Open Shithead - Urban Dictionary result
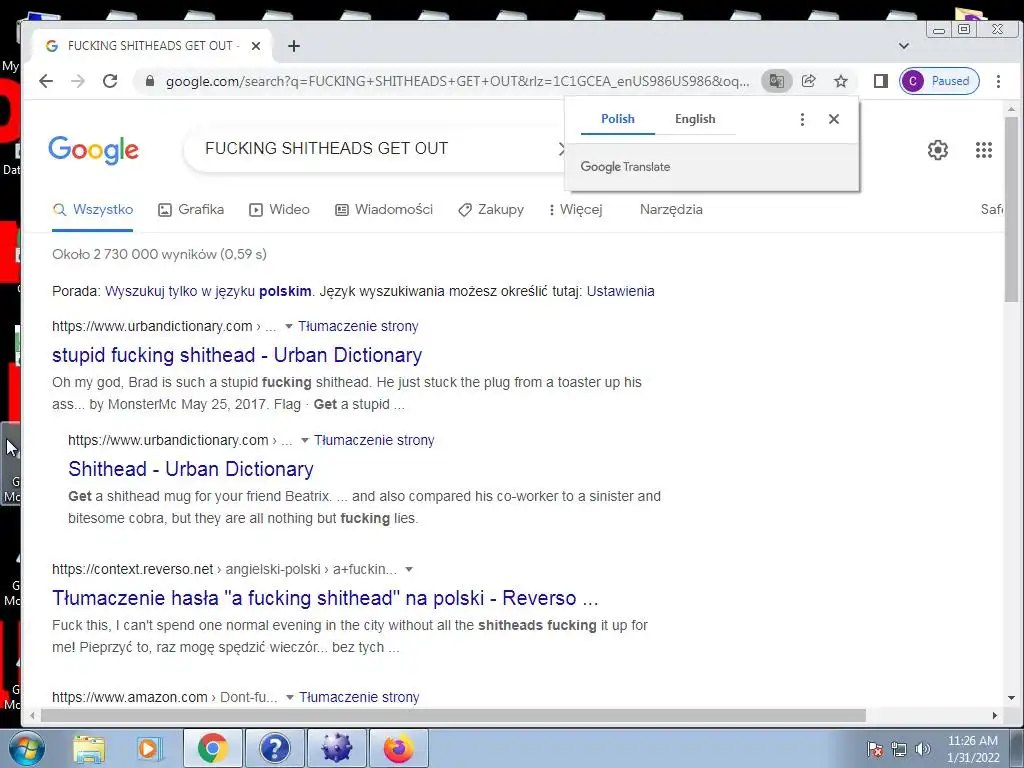The height and width of the screenshot is (768, 1024). click(191, 469)
